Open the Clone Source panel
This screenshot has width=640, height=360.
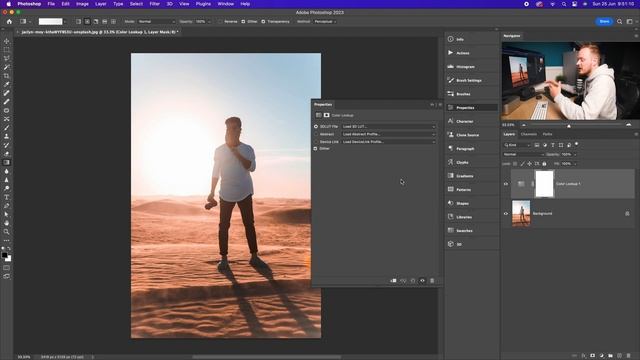pos(471,135)
